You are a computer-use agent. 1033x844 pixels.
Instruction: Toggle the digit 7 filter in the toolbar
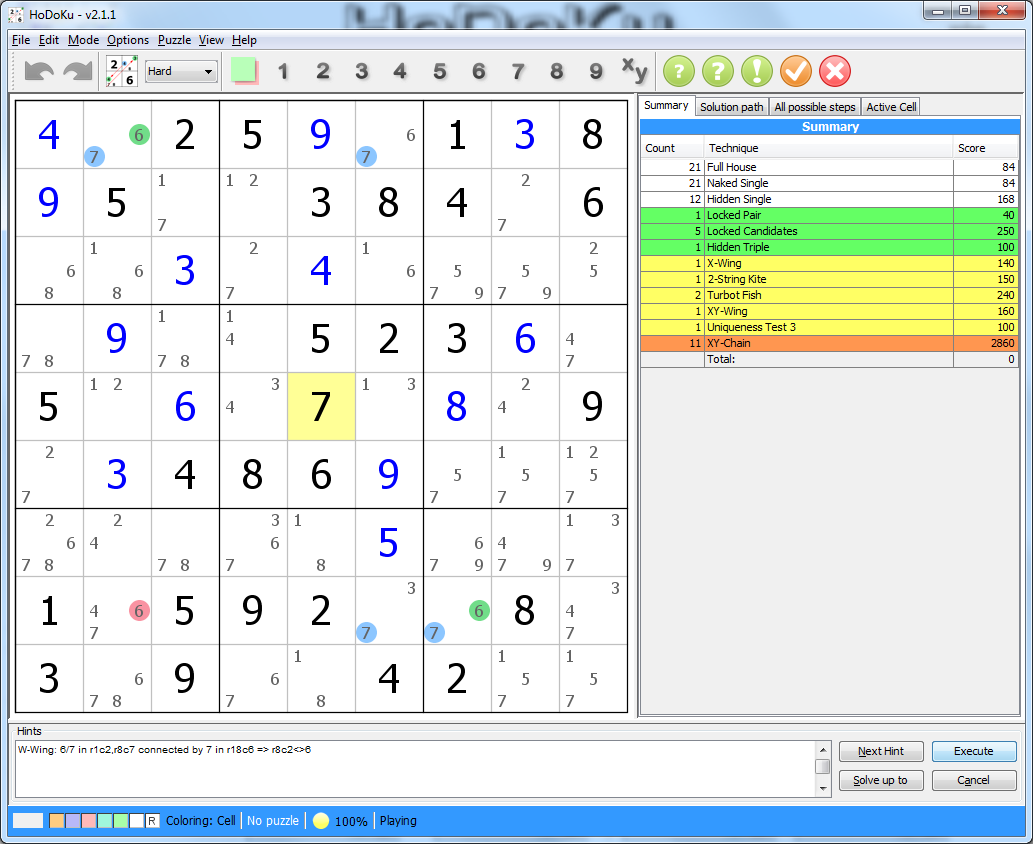[518, 72]
